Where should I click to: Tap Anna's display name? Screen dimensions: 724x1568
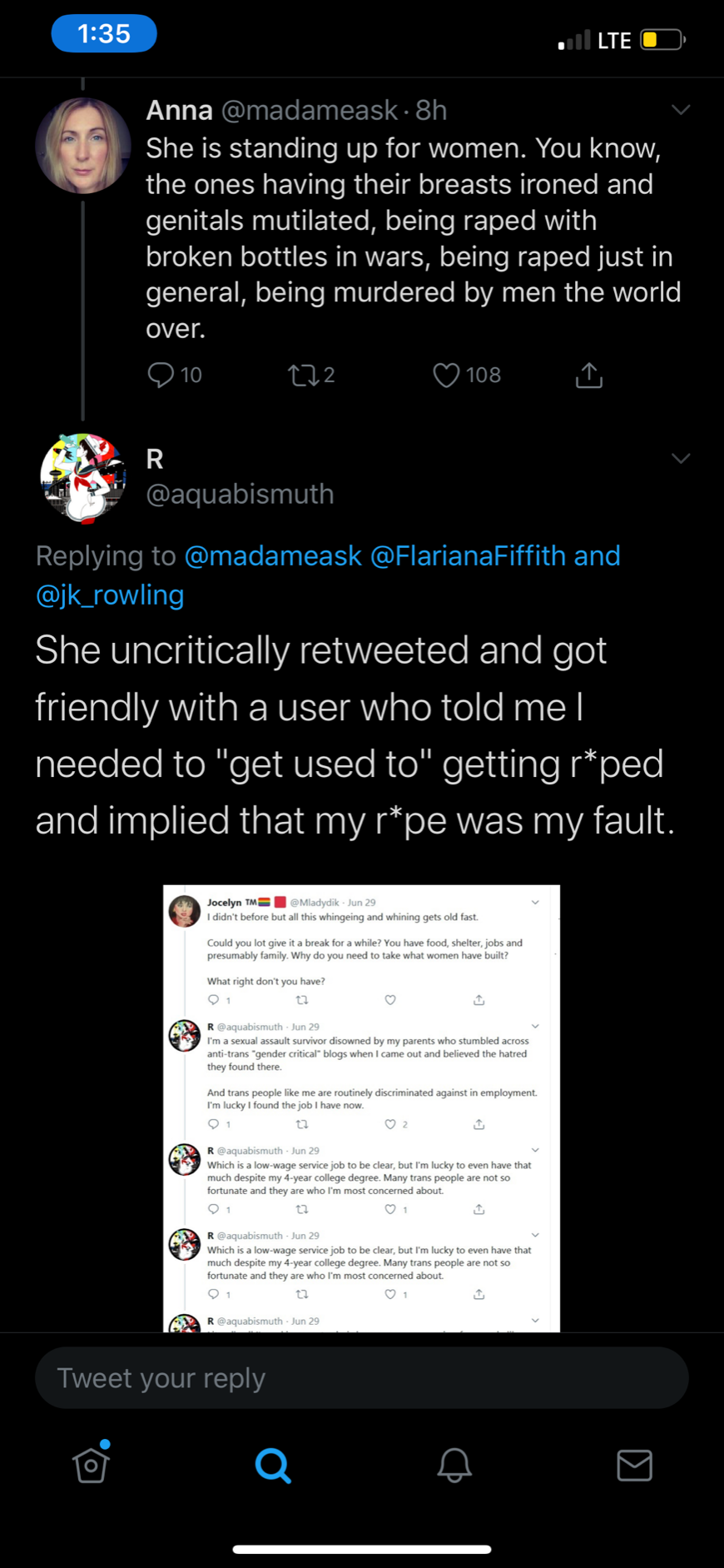[179, 110]
